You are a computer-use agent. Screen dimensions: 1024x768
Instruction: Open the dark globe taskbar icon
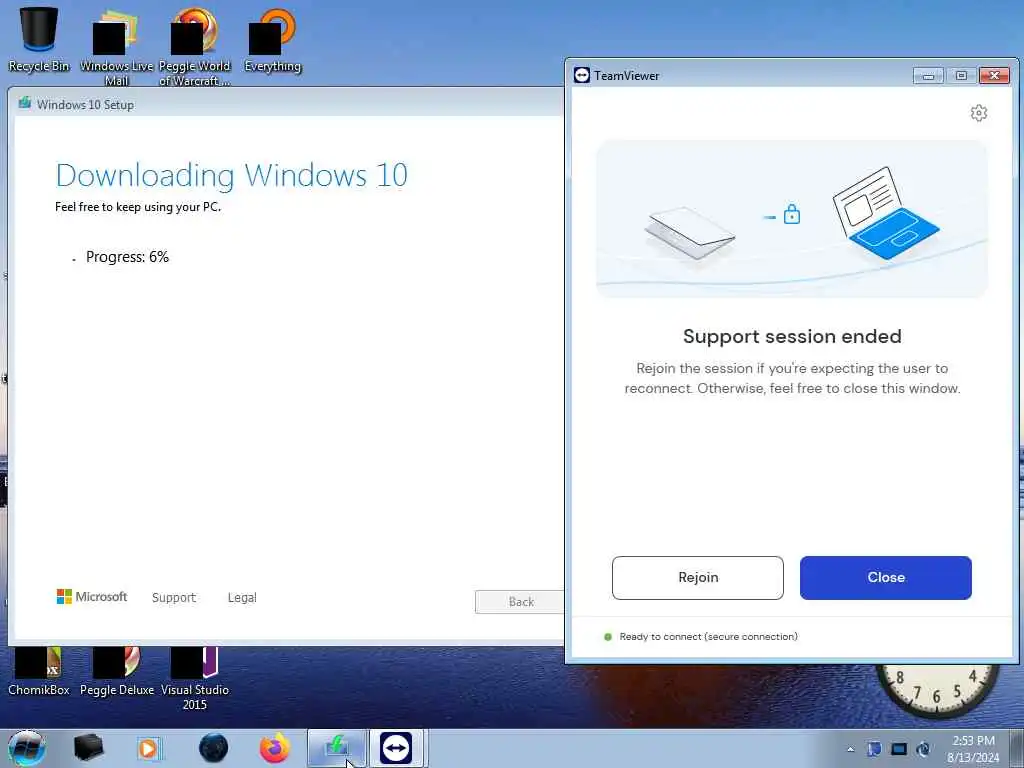214,748
